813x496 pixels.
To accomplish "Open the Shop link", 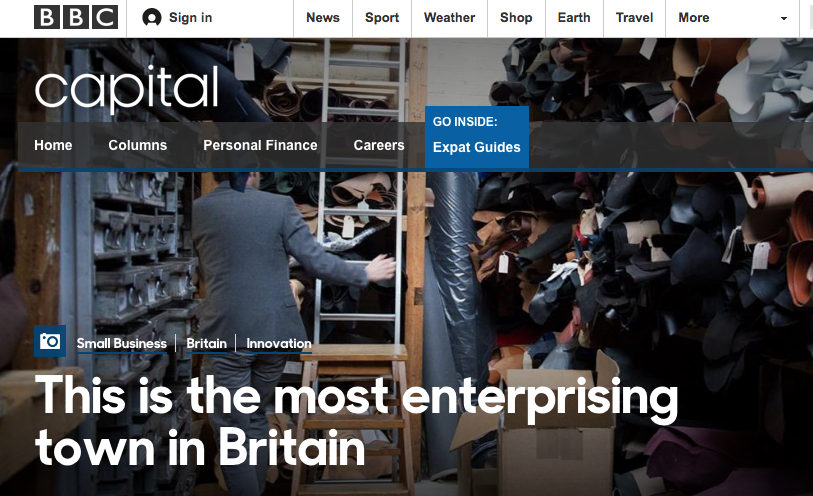I will [516, 18].
